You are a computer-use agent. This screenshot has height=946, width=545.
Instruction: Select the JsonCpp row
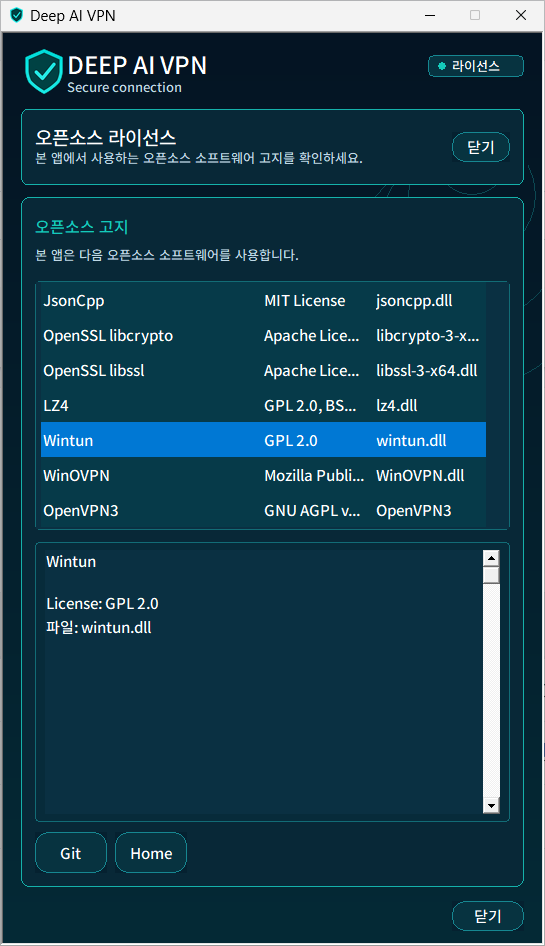pos(263,300)
